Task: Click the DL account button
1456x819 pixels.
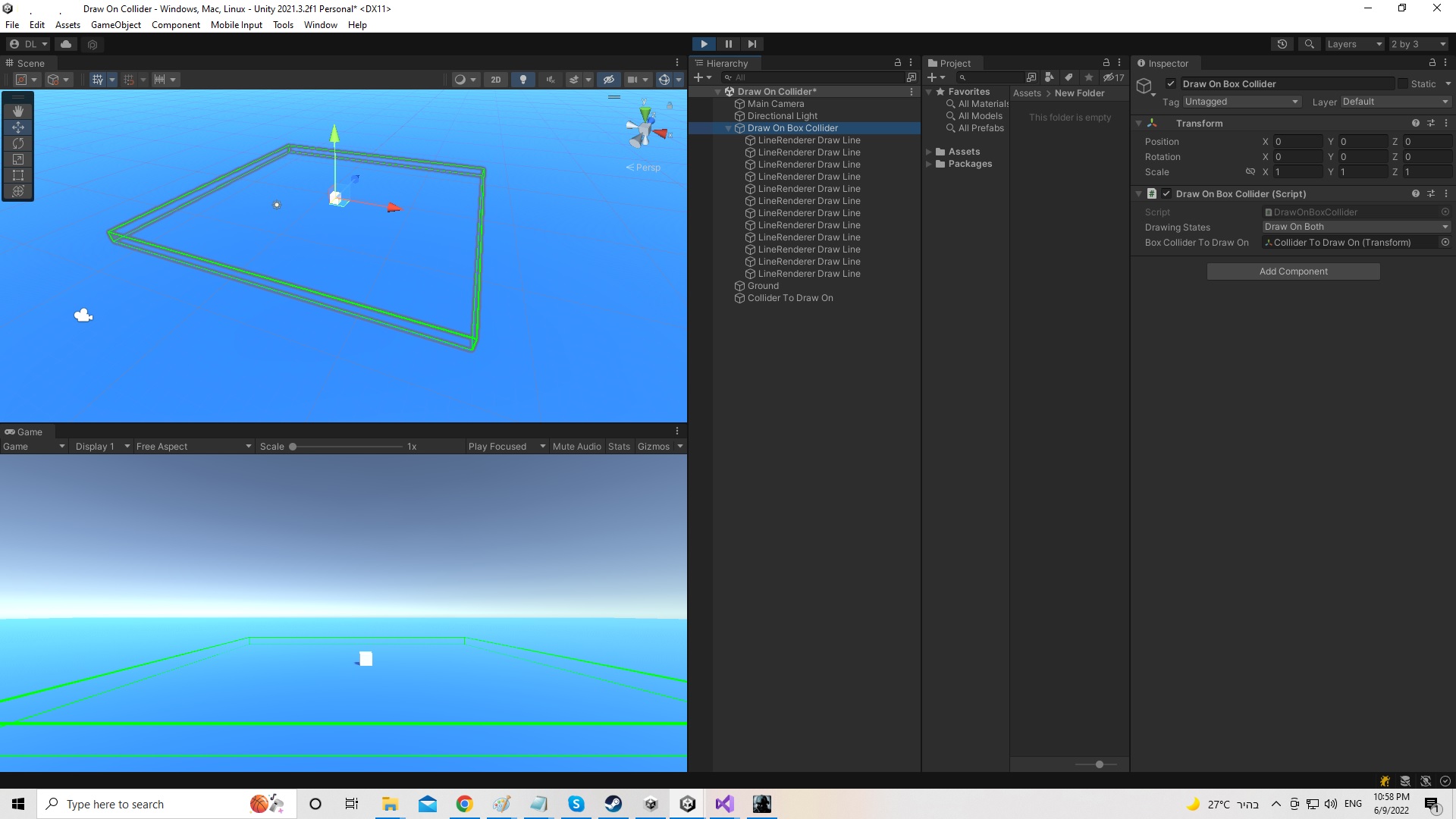Action: 28,44
